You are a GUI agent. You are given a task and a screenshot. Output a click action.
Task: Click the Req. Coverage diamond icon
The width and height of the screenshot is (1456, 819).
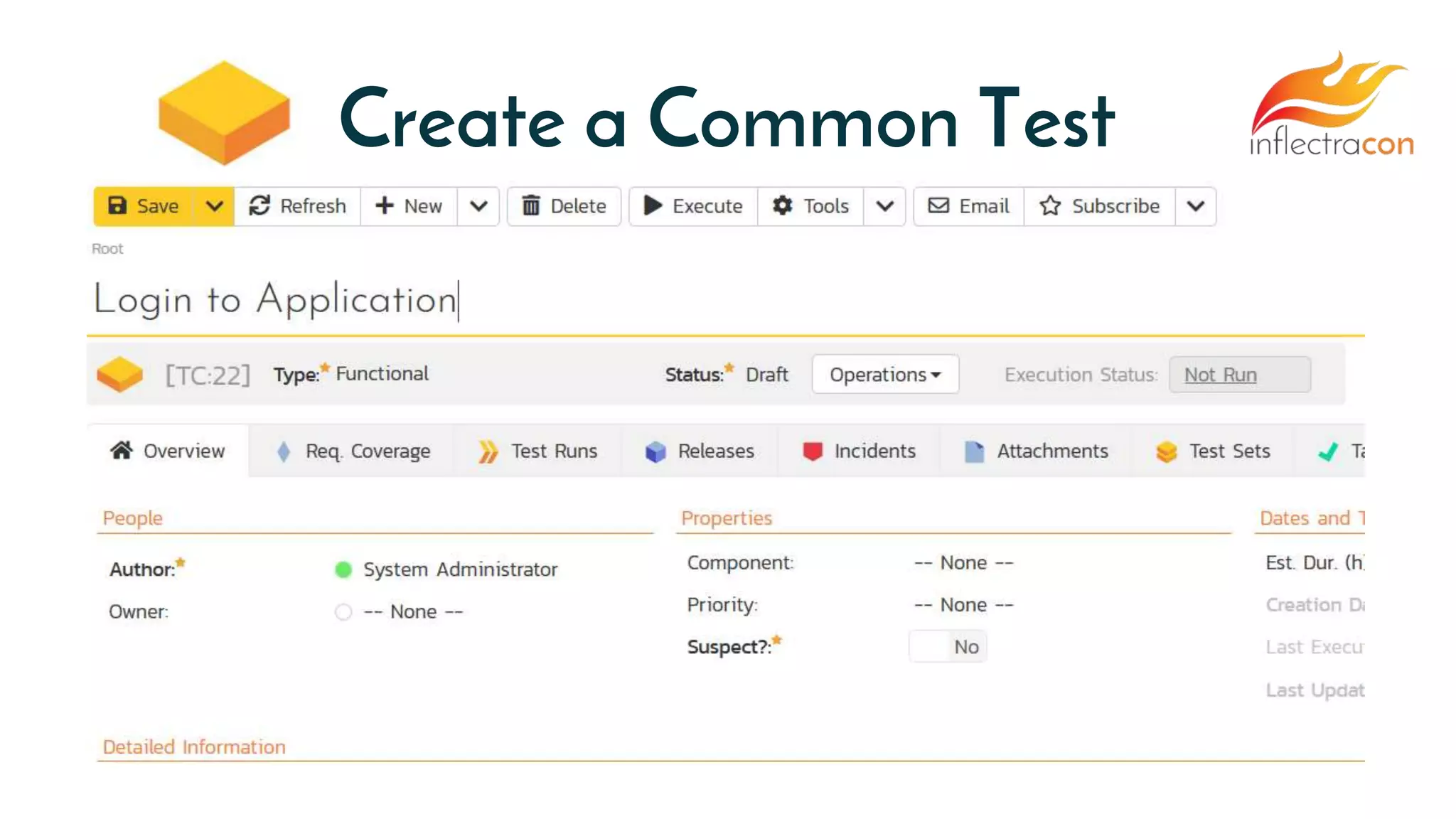284,451
